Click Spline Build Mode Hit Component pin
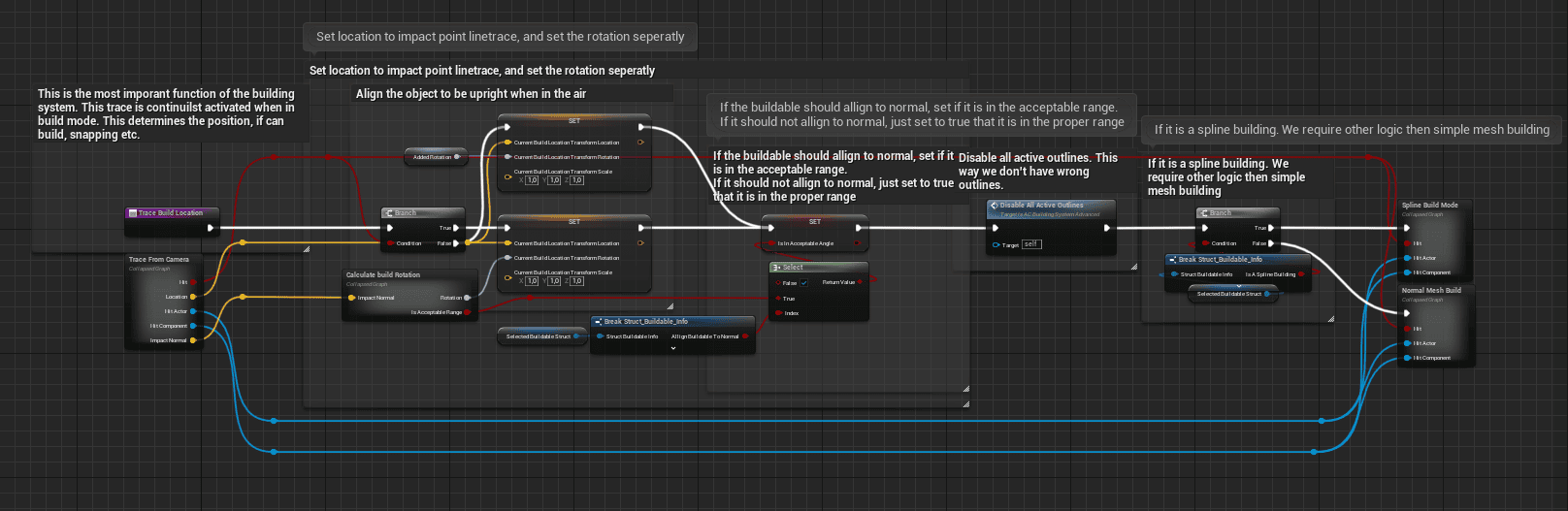Image resolution: width=1568 pixels, height=511 pixels. click(1407, 272)
